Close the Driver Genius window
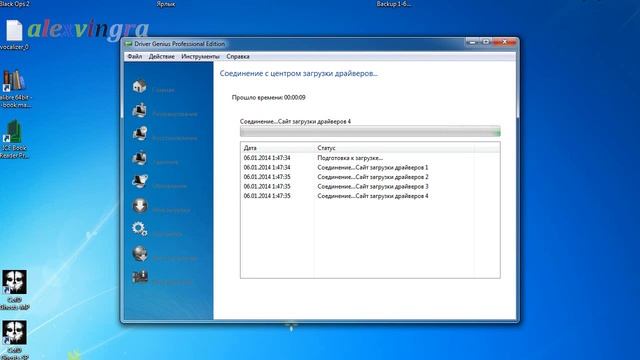 (x=504, y=42)
